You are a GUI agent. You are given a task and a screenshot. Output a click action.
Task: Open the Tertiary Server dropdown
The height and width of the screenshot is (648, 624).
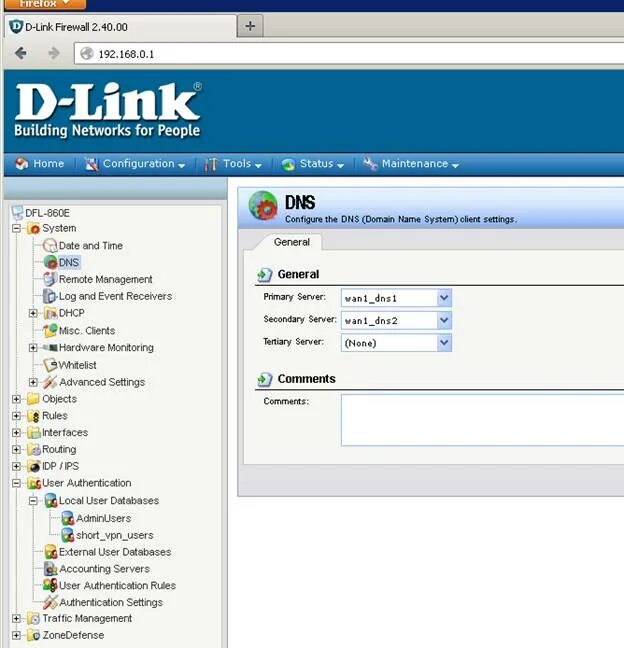point(444,343)
